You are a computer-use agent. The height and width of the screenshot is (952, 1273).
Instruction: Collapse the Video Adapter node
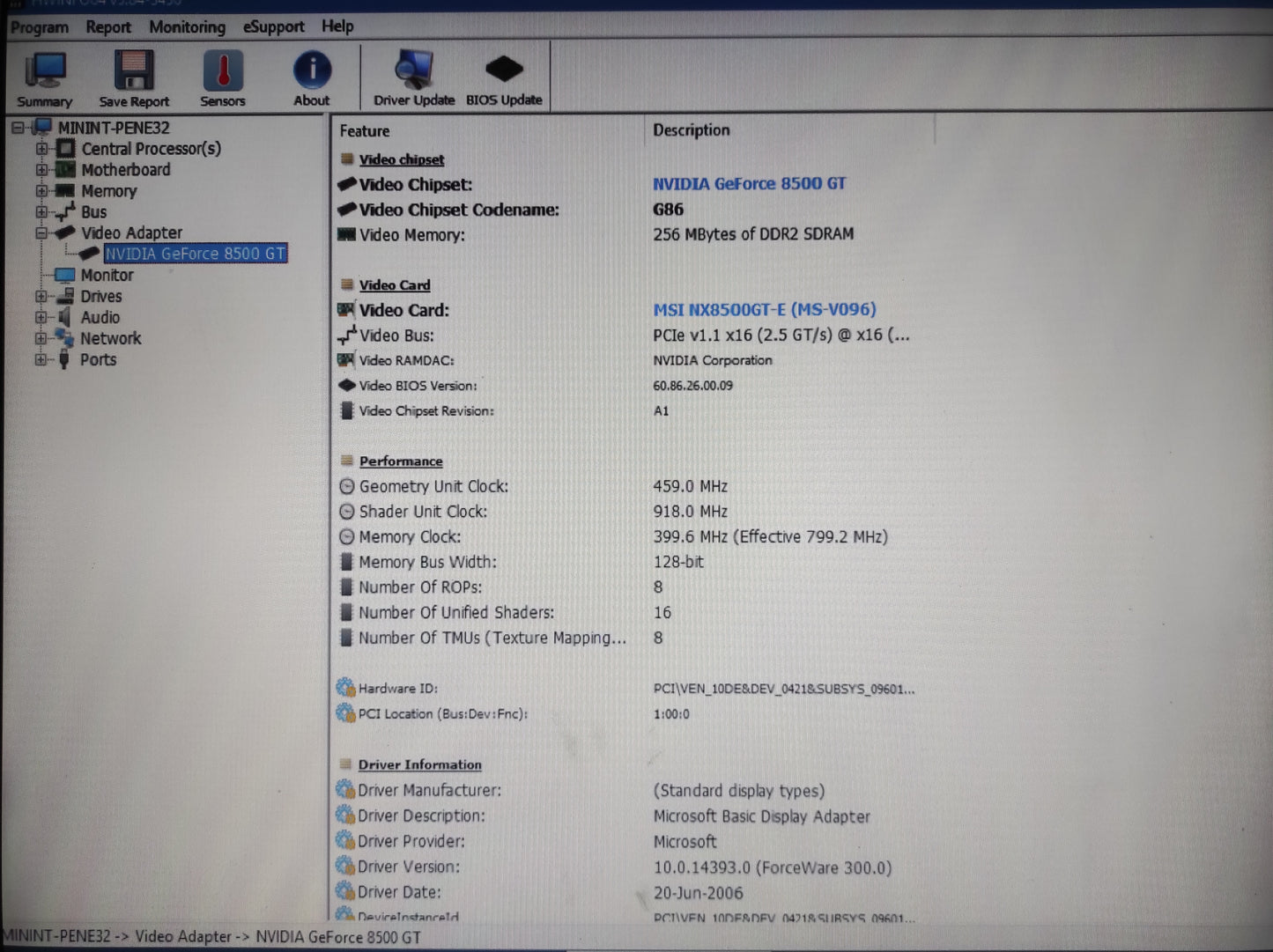41,232
